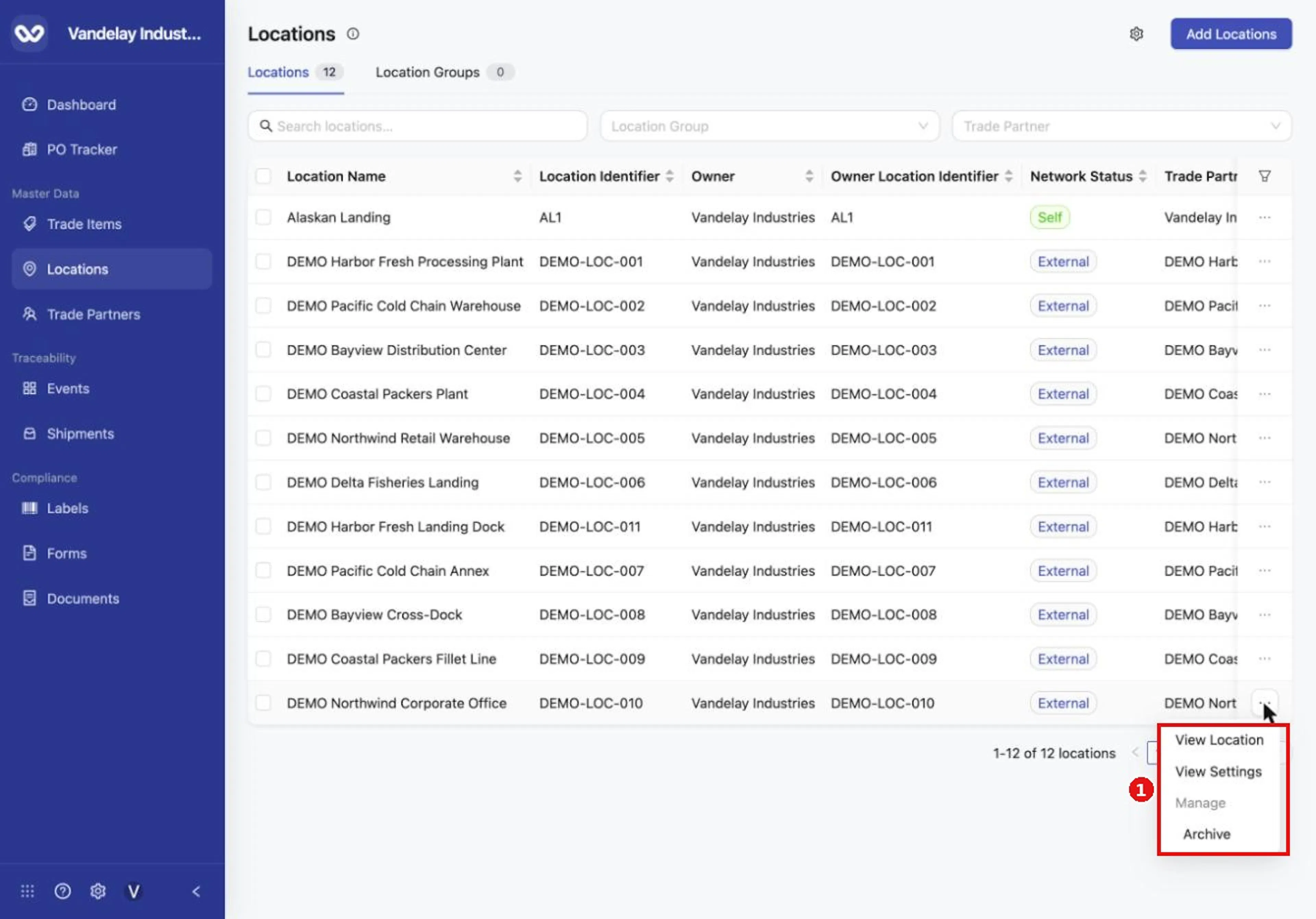Open the V user avatar menu
1316x919 pixels.
134,891
